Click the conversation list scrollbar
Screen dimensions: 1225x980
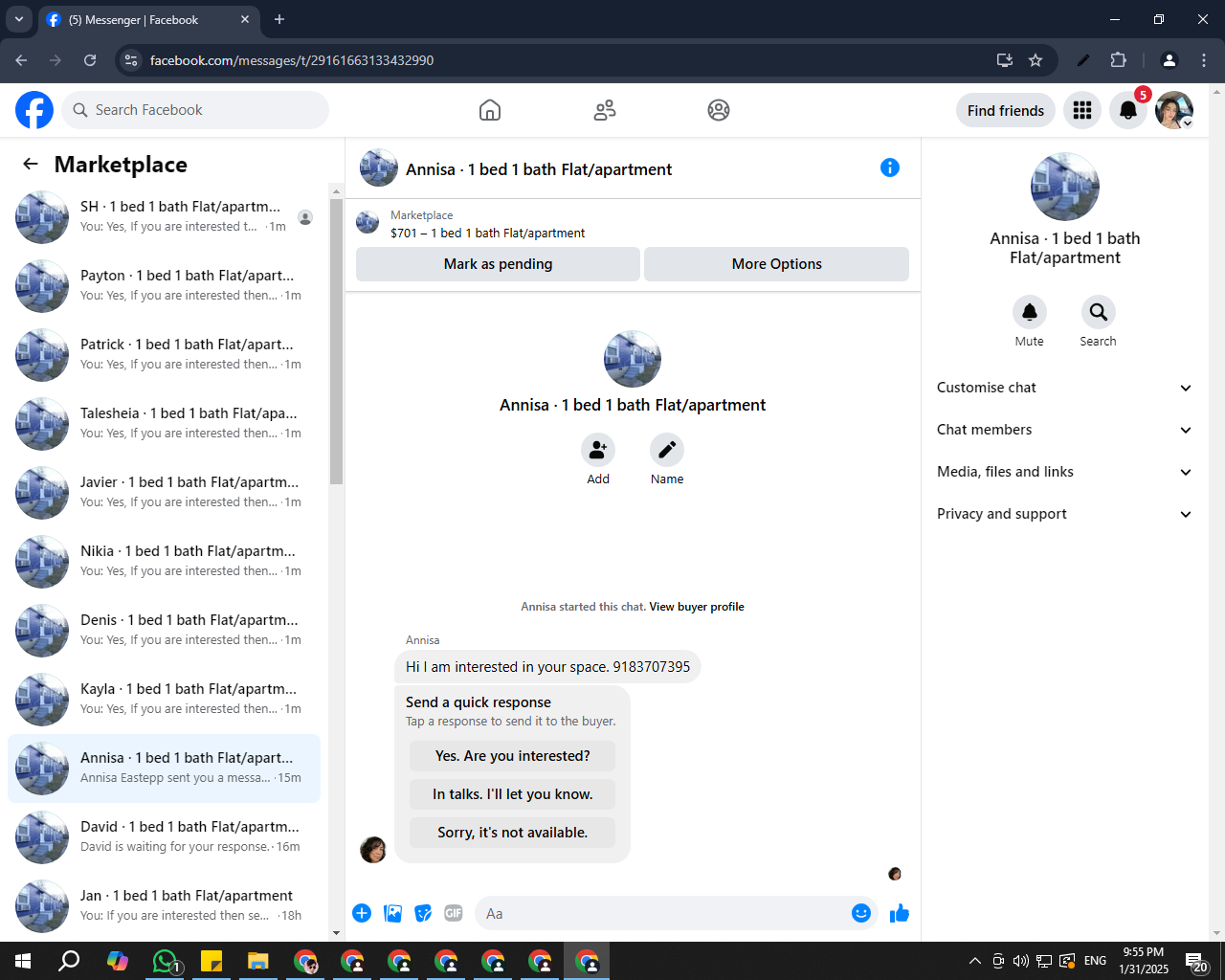[336, 342]
